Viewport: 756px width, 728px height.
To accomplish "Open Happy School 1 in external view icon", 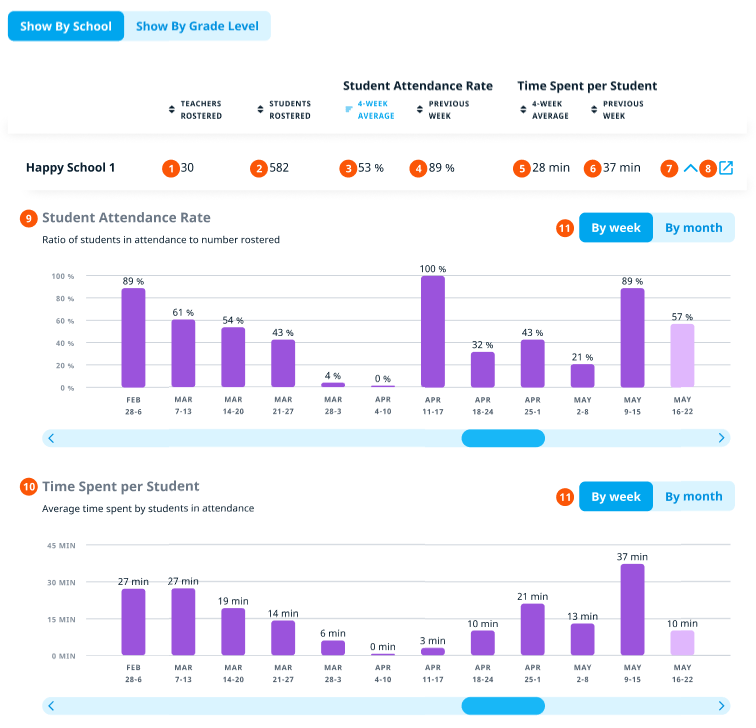I will pyautogui.click(x=726, y=168).
